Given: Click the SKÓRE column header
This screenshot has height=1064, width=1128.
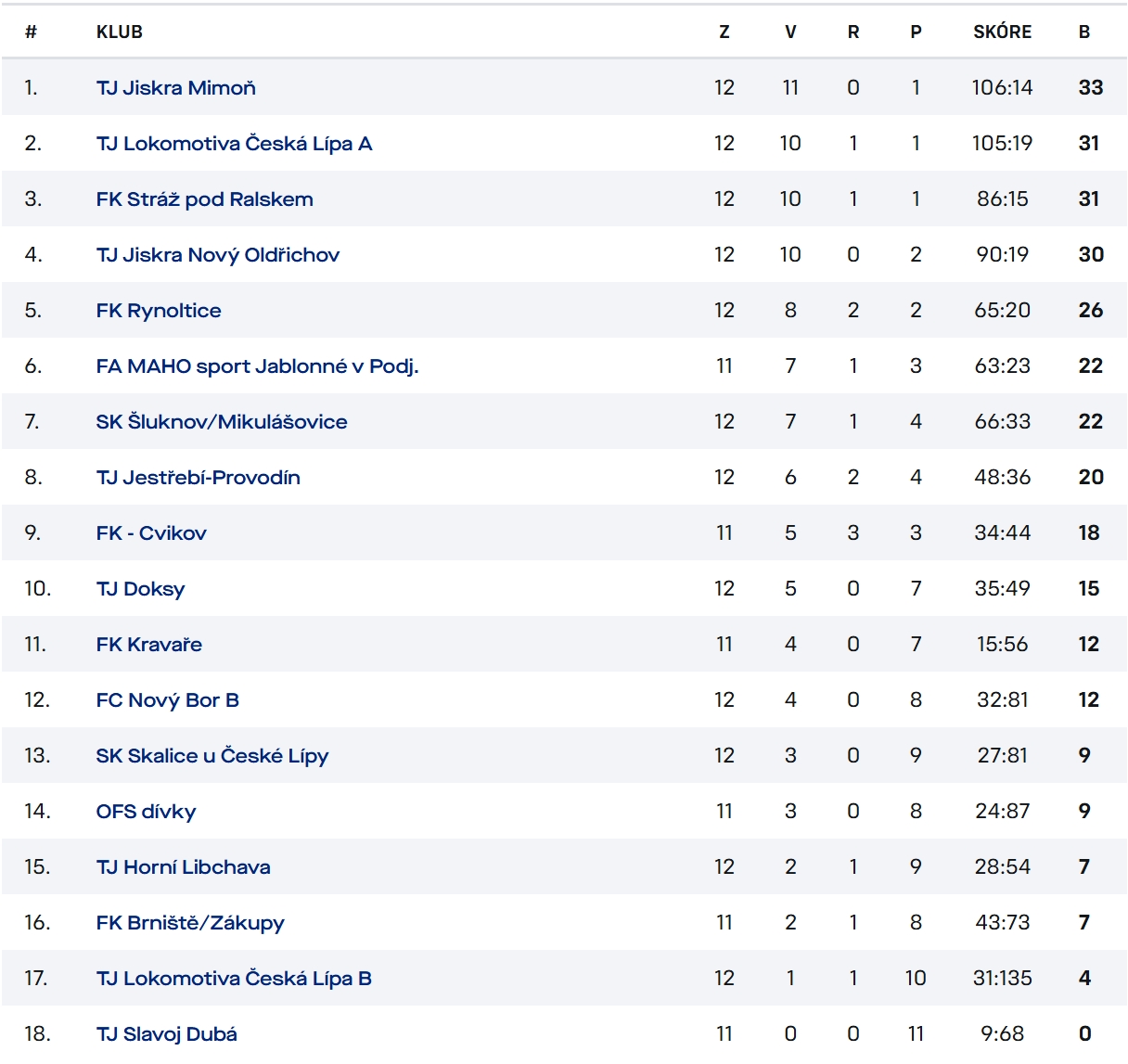Looking at the screenshot, I should click(1002, 32).
